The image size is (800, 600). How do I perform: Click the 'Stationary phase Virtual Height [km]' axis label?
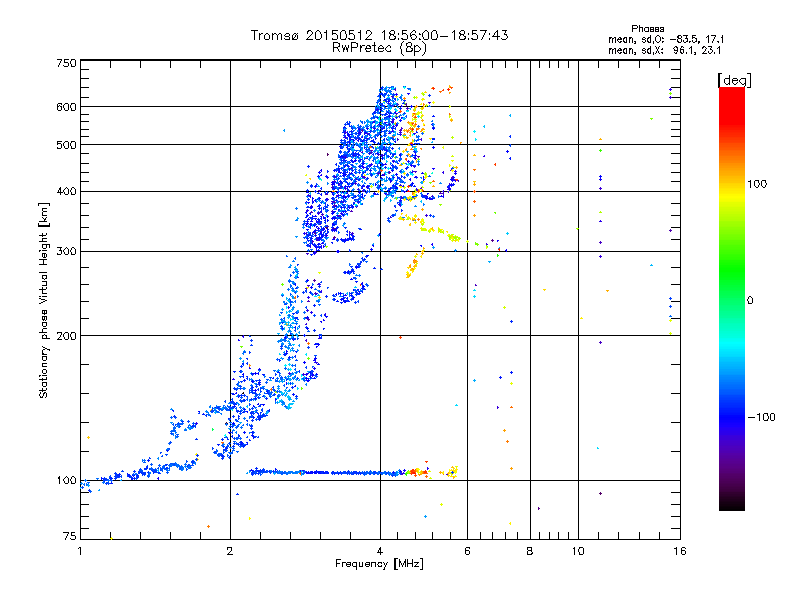pyautogui.click(x=44, y=301)
